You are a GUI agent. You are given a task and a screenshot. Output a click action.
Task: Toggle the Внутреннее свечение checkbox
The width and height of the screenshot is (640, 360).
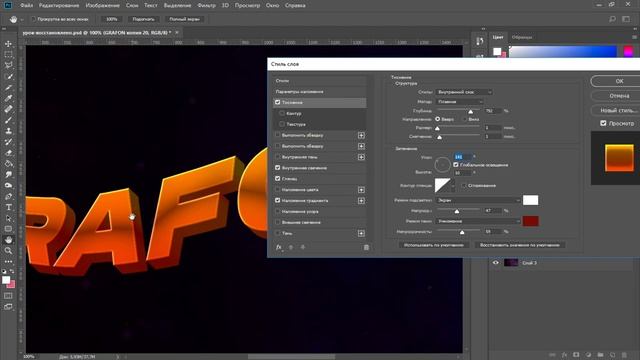coord(278,168)
